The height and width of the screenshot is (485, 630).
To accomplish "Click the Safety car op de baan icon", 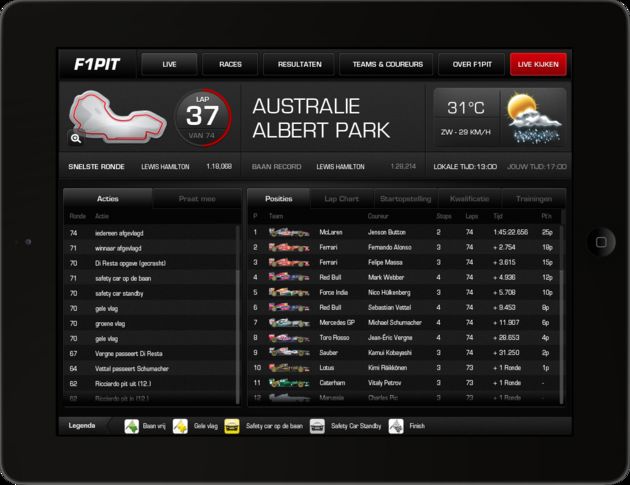I will click(231, 426).
